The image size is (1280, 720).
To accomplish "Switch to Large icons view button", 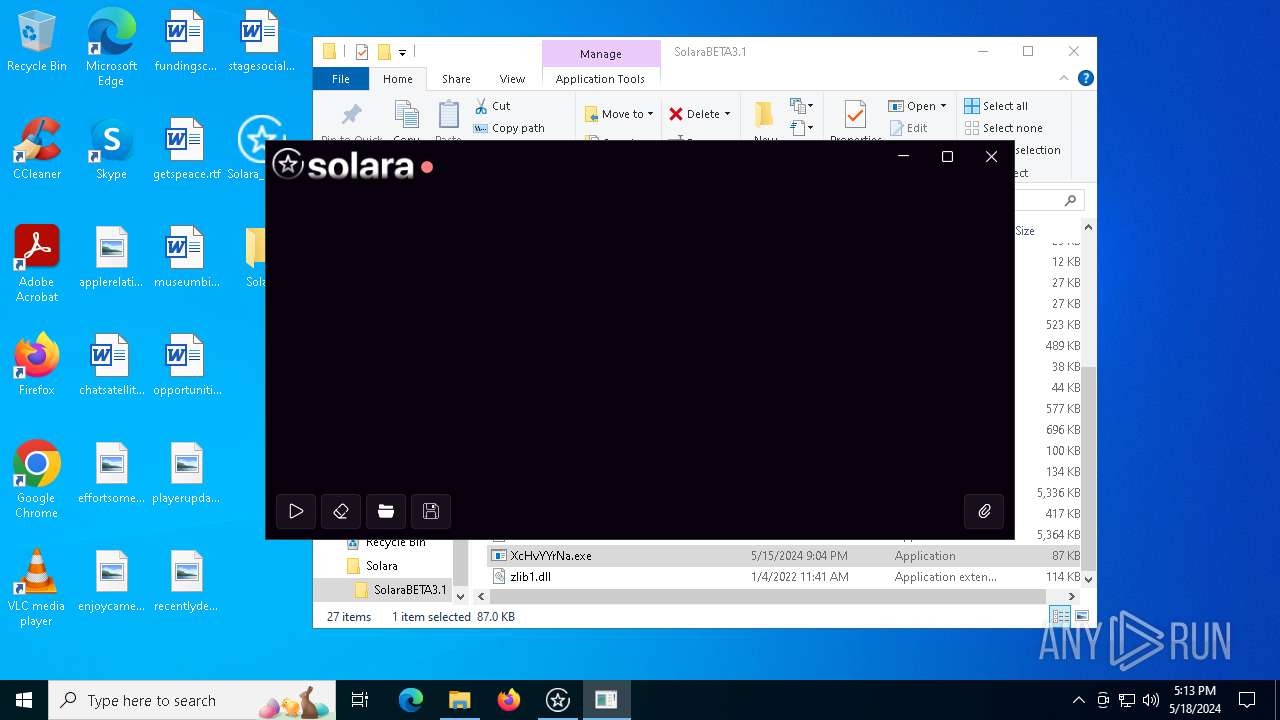I will 1081,616.
